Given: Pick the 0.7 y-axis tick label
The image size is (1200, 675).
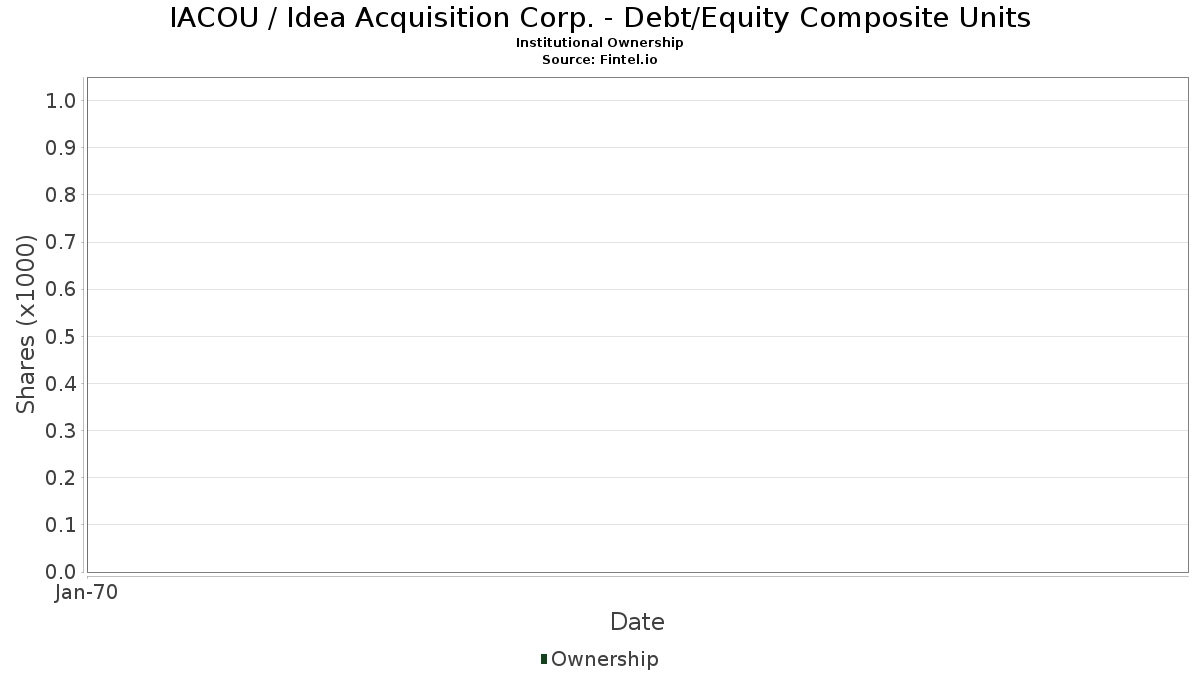Looking at the screenshot, I should [61, 242].
